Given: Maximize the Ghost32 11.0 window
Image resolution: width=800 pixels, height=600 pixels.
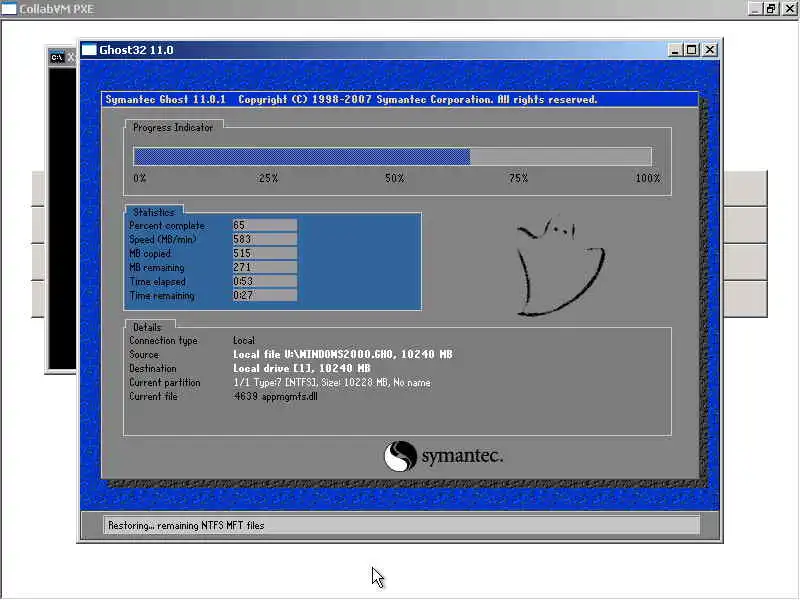Looking at the screenshot, I should tap(691, 50).
